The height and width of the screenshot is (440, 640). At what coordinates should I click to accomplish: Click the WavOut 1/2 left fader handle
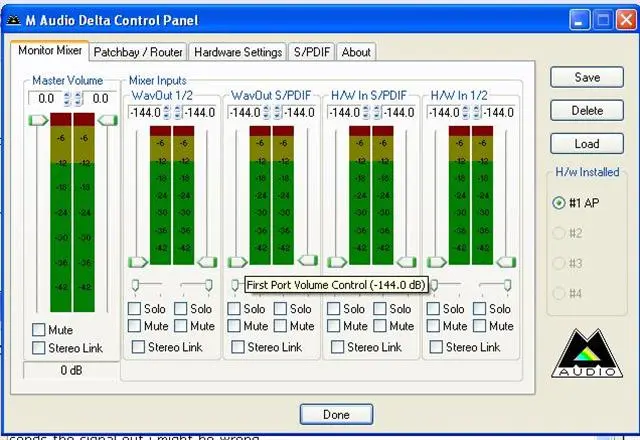tap(138, 261)
